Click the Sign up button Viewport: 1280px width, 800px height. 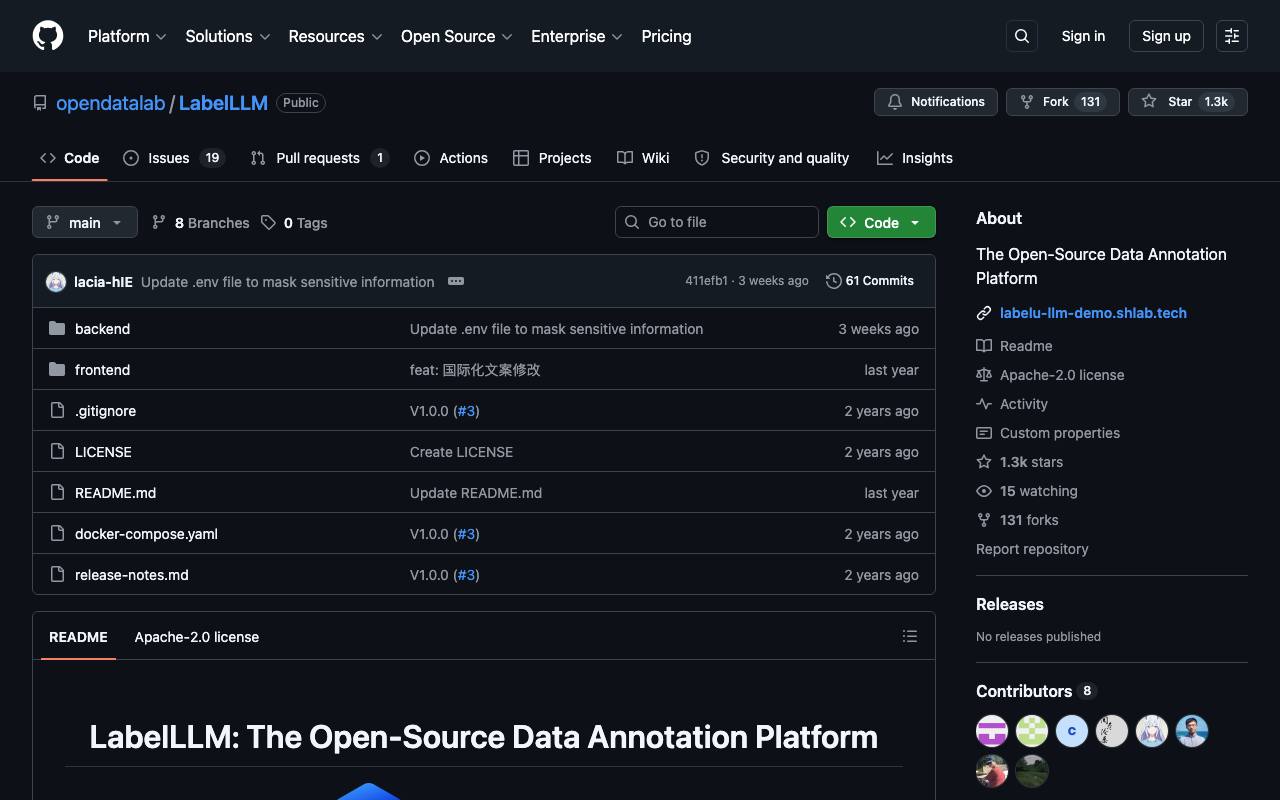[x=1166, y=36]
